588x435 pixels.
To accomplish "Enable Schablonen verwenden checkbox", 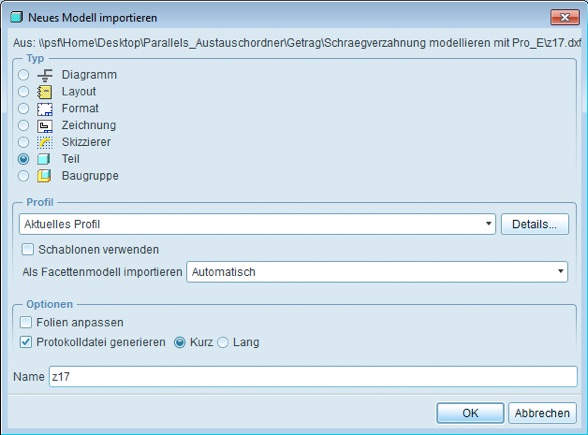I will 27,249.
